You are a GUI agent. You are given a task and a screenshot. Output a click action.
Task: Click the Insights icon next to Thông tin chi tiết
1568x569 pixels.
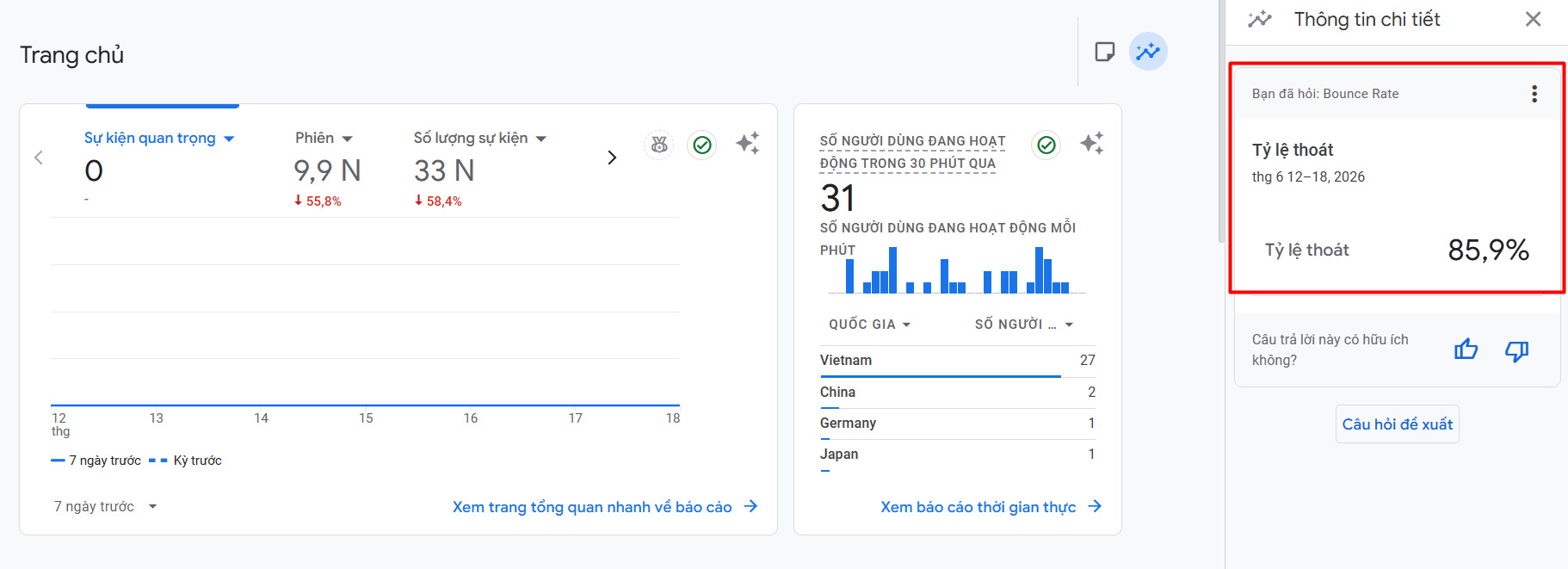pyautogui.click(x=1260, y=19)
